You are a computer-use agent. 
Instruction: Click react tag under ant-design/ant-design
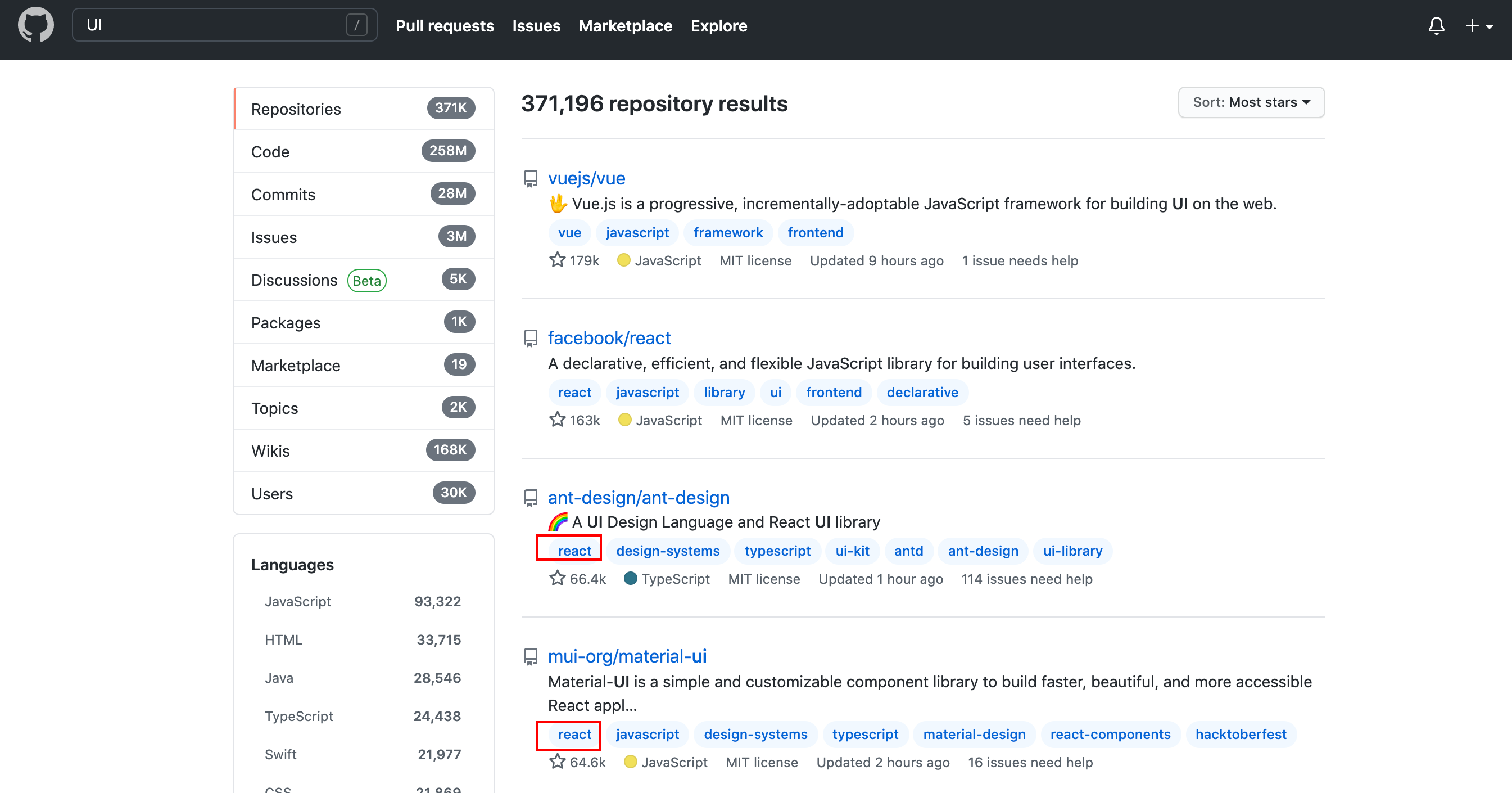coord(574,551)
